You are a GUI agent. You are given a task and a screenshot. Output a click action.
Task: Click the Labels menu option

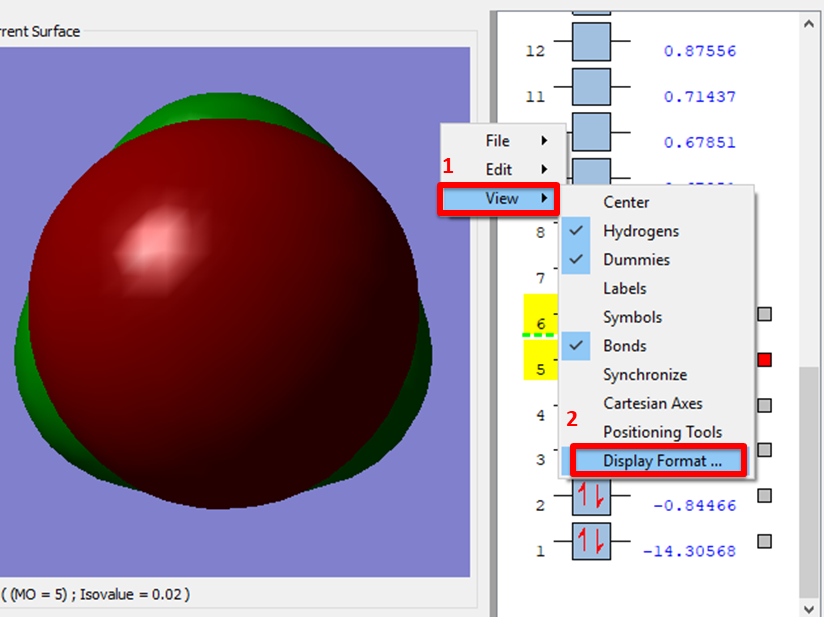(x=624, y=289)
